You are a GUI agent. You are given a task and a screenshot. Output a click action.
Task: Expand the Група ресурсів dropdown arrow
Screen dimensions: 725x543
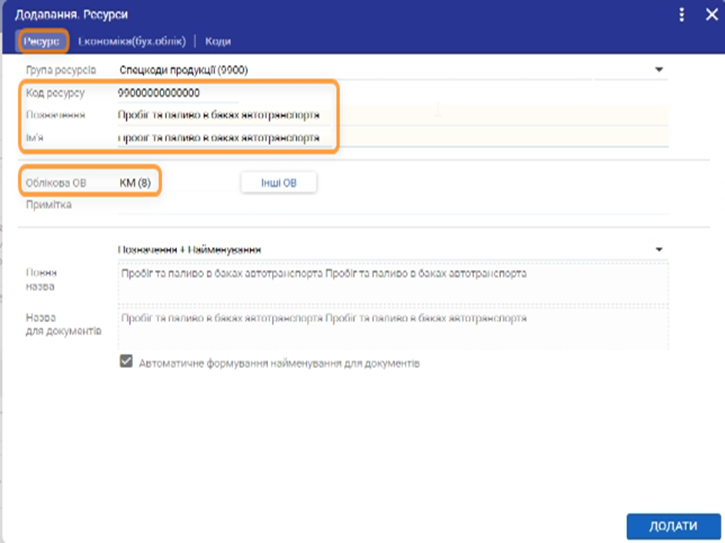(x=659, y=70)
